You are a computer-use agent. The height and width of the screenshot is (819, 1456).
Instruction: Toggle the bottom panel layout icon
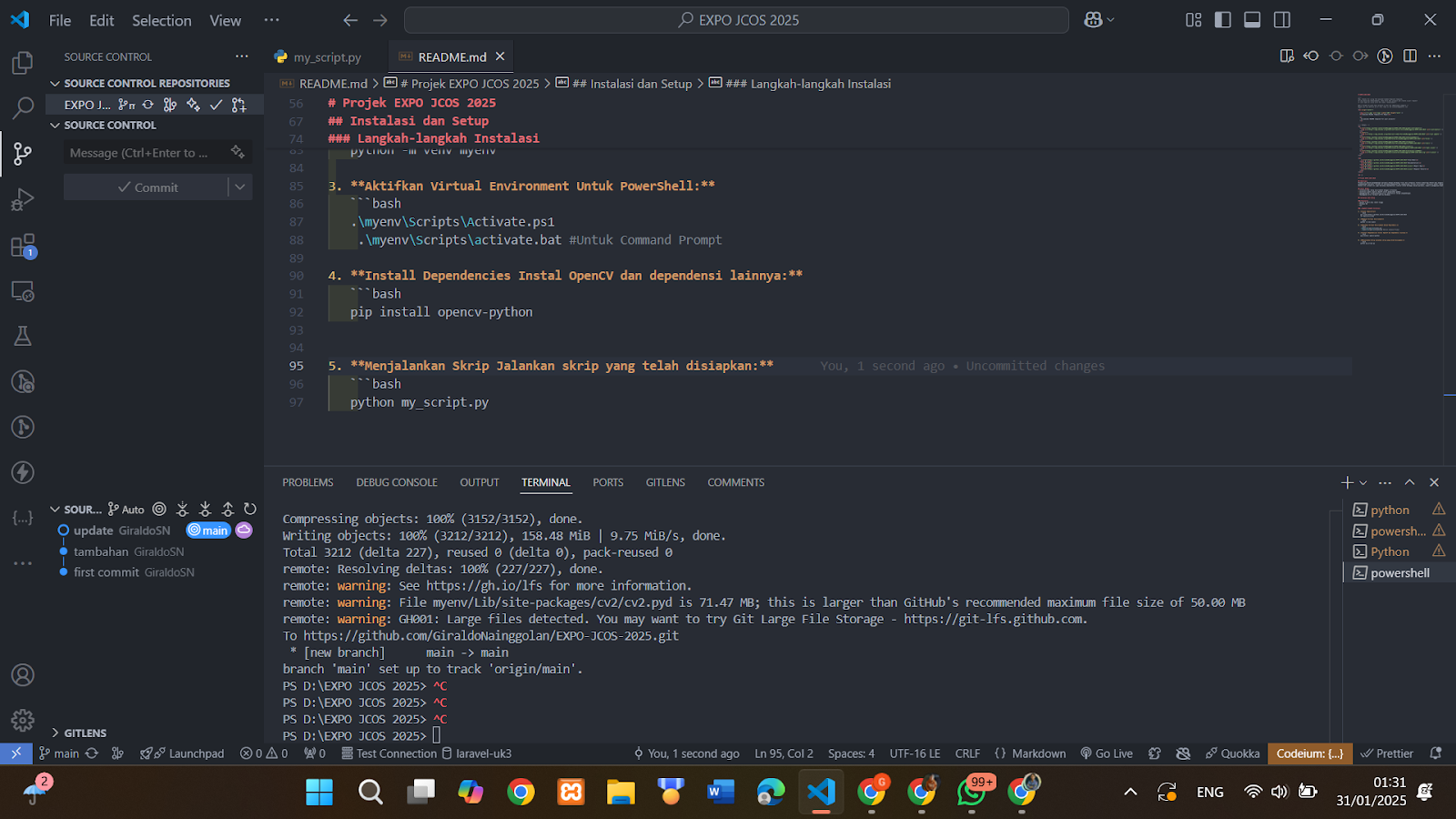coord(1252,20)
